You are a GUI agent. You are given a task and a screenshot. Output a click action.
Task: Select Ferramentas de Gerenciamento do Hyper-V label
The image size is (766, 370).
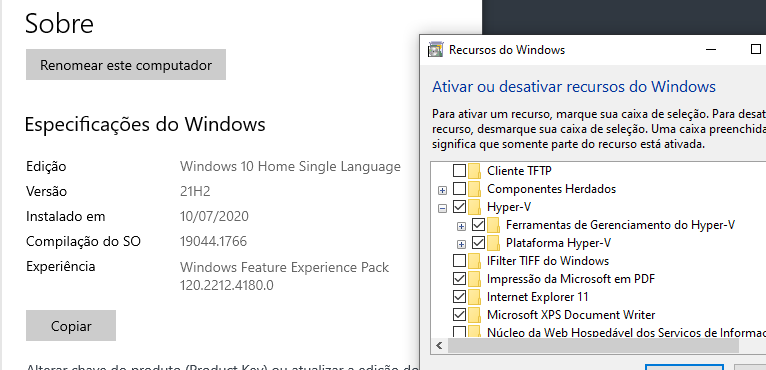[x=620, y=225]
